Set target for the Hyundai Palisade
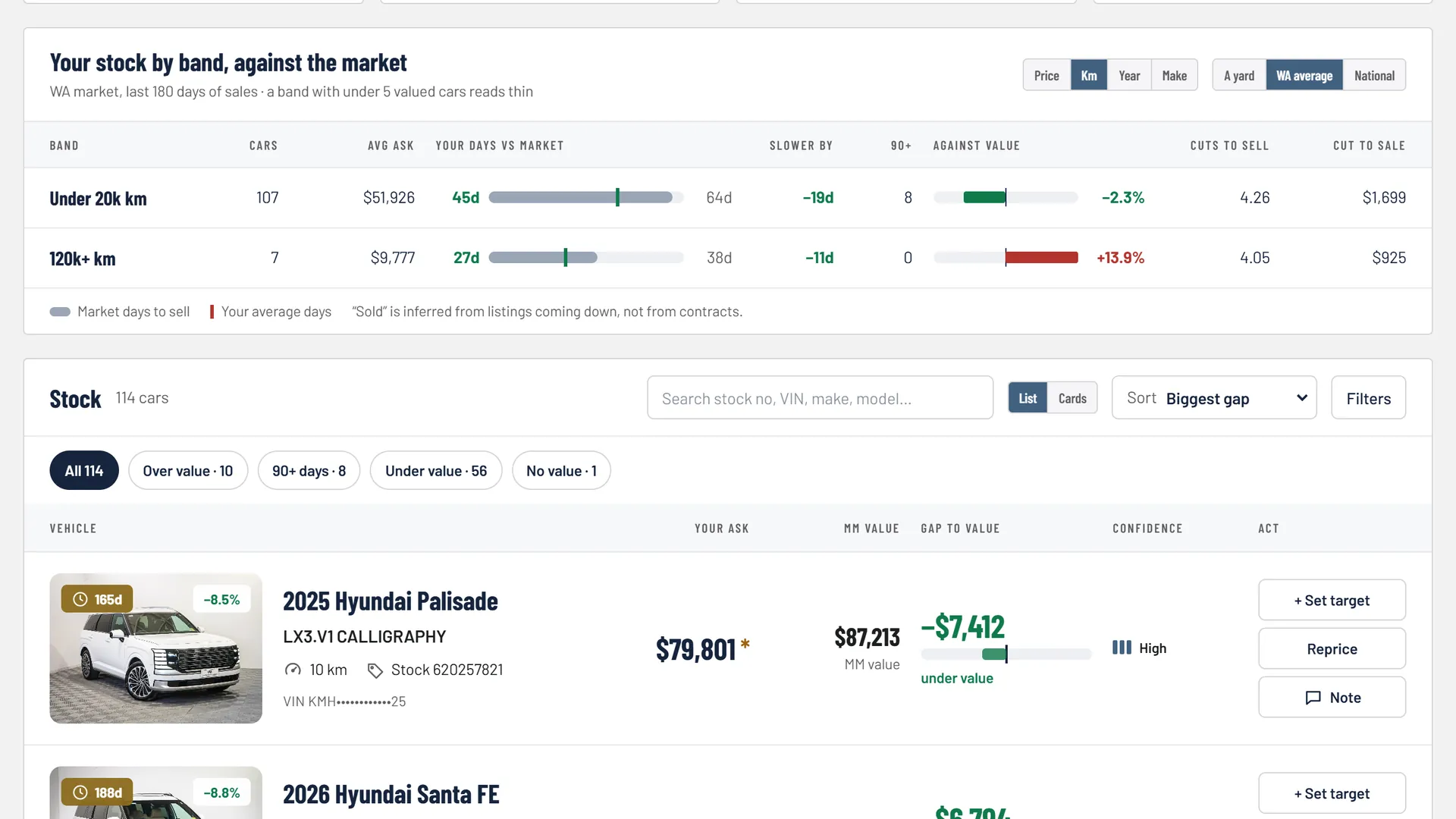The height and width of the screenshot is (819, 1456). [1332, 601]
